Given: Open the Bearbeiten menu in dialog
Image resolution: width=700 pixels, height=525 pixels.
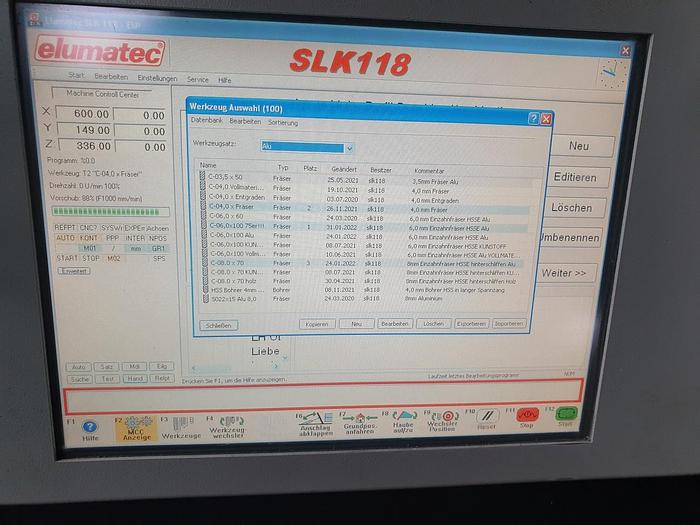Looking at the screenshot, I should coord(245,121).
